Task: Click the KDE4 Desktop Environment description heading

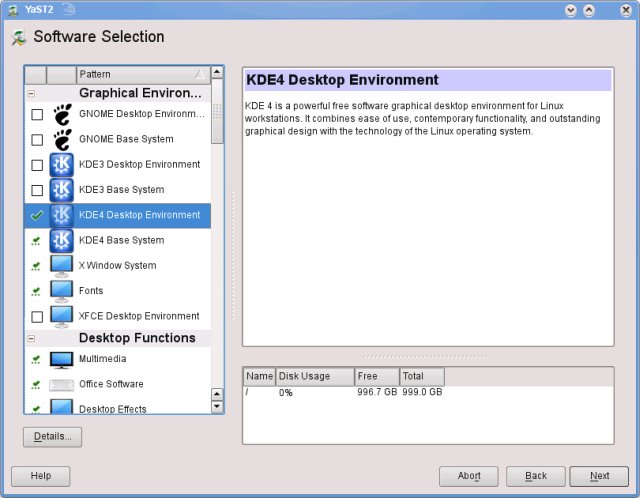Action: 342,80
